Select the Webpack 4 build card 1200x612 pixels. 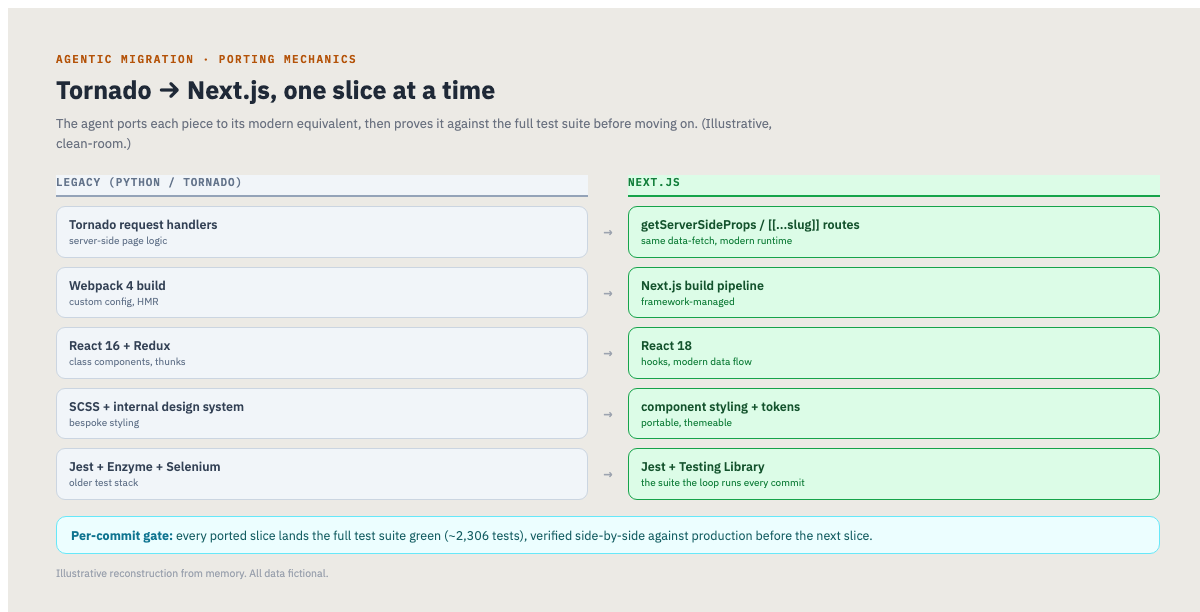tap(322, 292)
